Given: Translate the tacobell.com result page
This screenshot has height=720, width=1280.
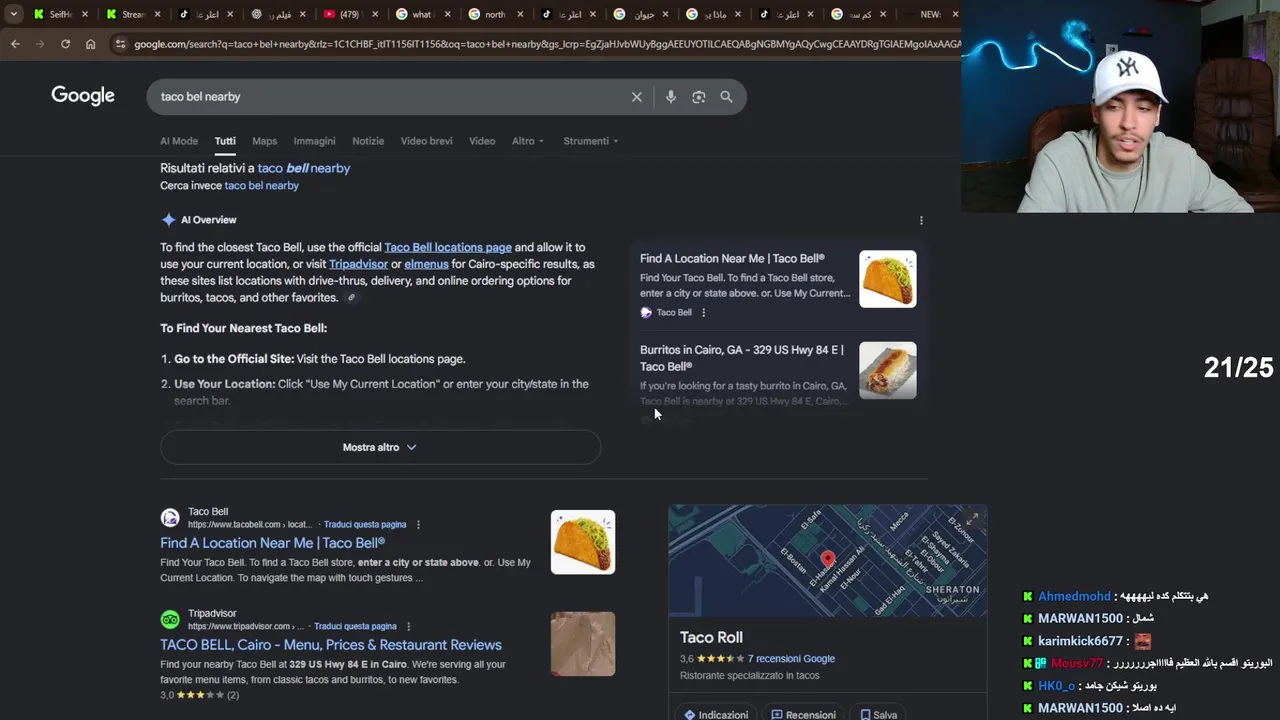Looking at the screenshot, I should click(x=365, y=525).
